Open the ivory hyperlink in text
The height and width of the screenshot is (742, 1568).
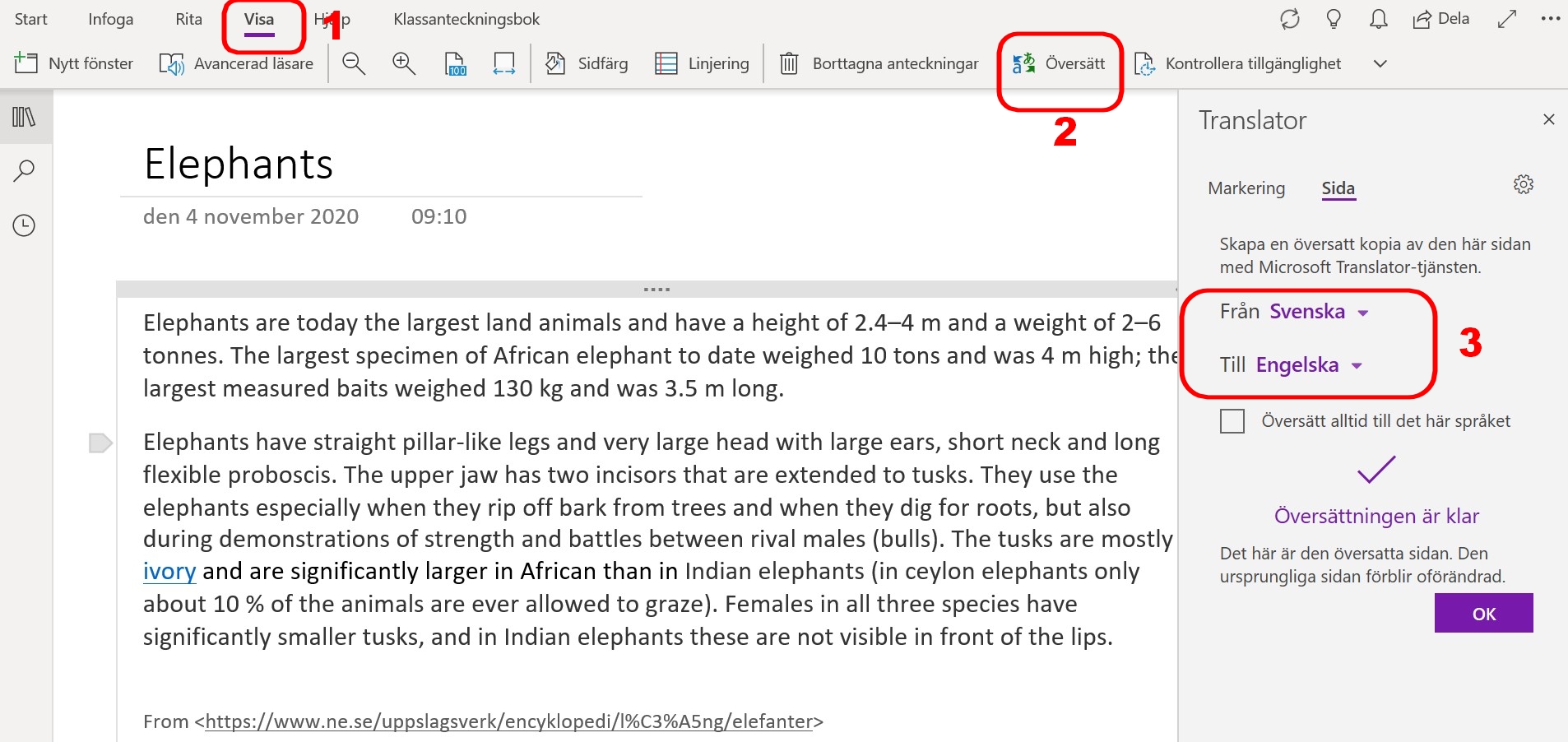[x=169, y=571]
